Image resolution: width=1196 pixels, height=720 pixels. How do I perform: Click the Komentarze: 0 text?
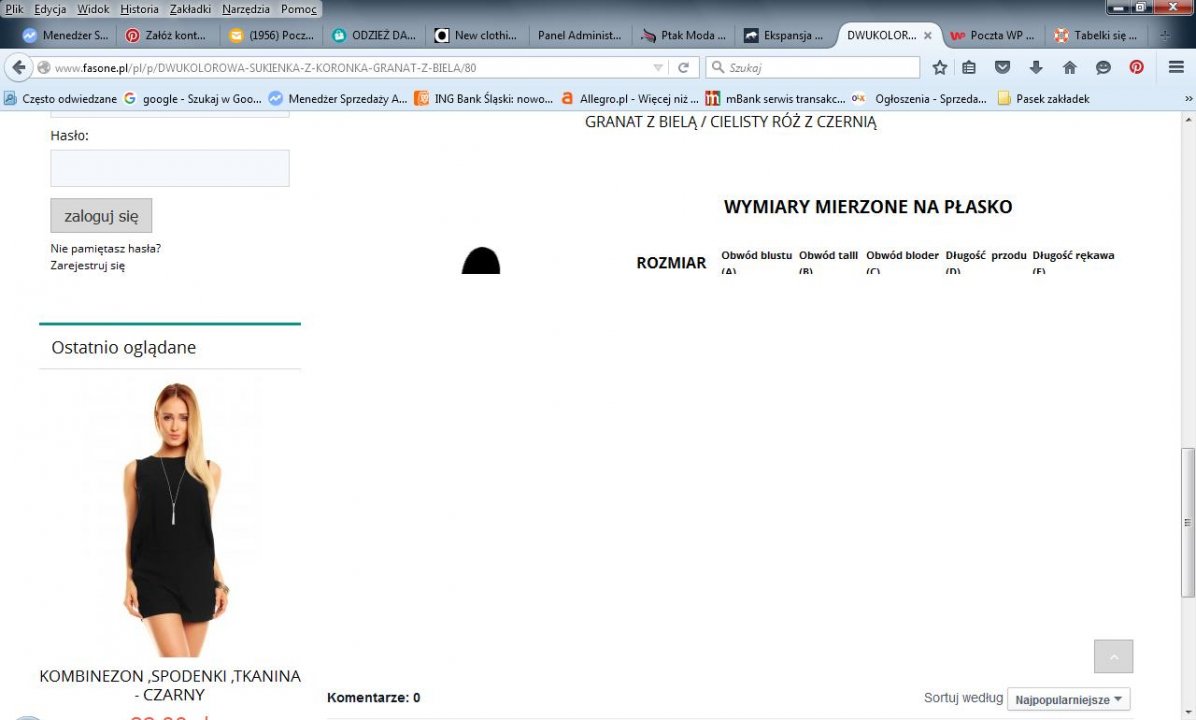373,697
